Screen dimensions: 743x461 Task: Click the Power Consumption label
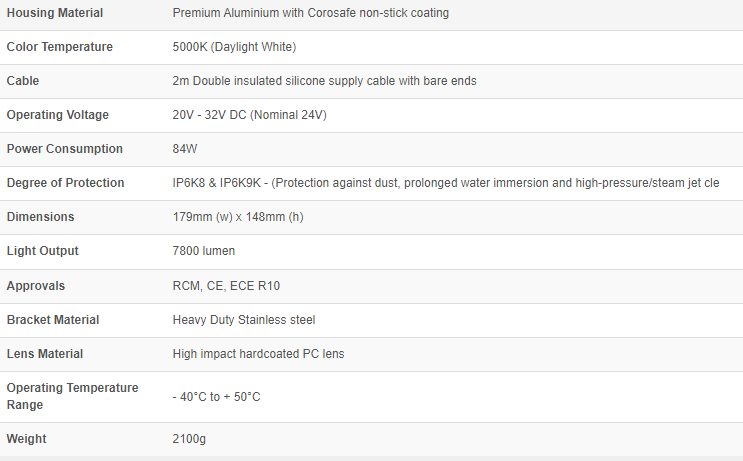[64, 149]
